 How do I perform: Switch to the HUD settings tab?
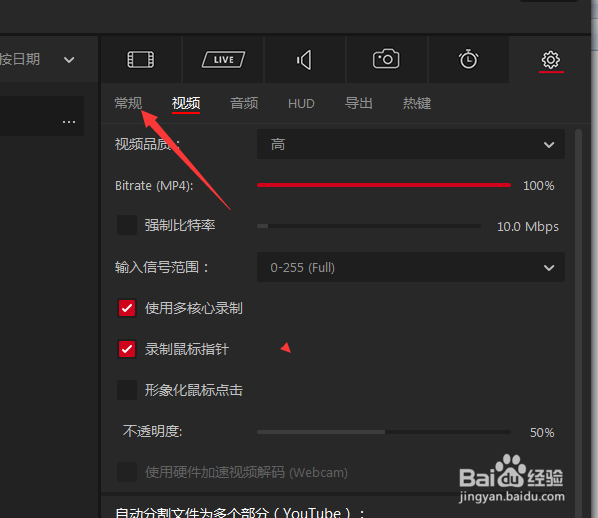(301, 103)
